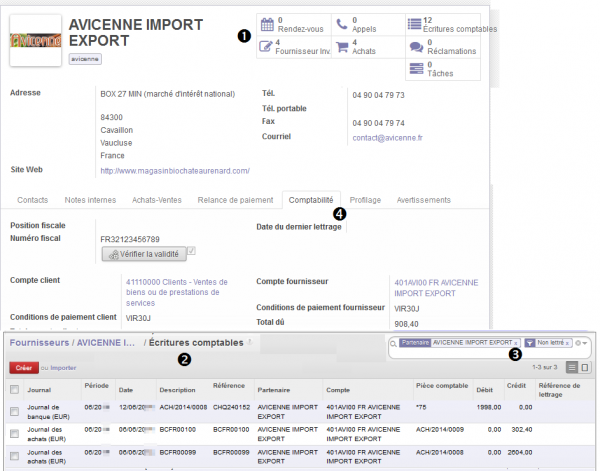600x471 pixels.
Task: Toggle the select-all checkbox in table header
Action: click(15, 390)
